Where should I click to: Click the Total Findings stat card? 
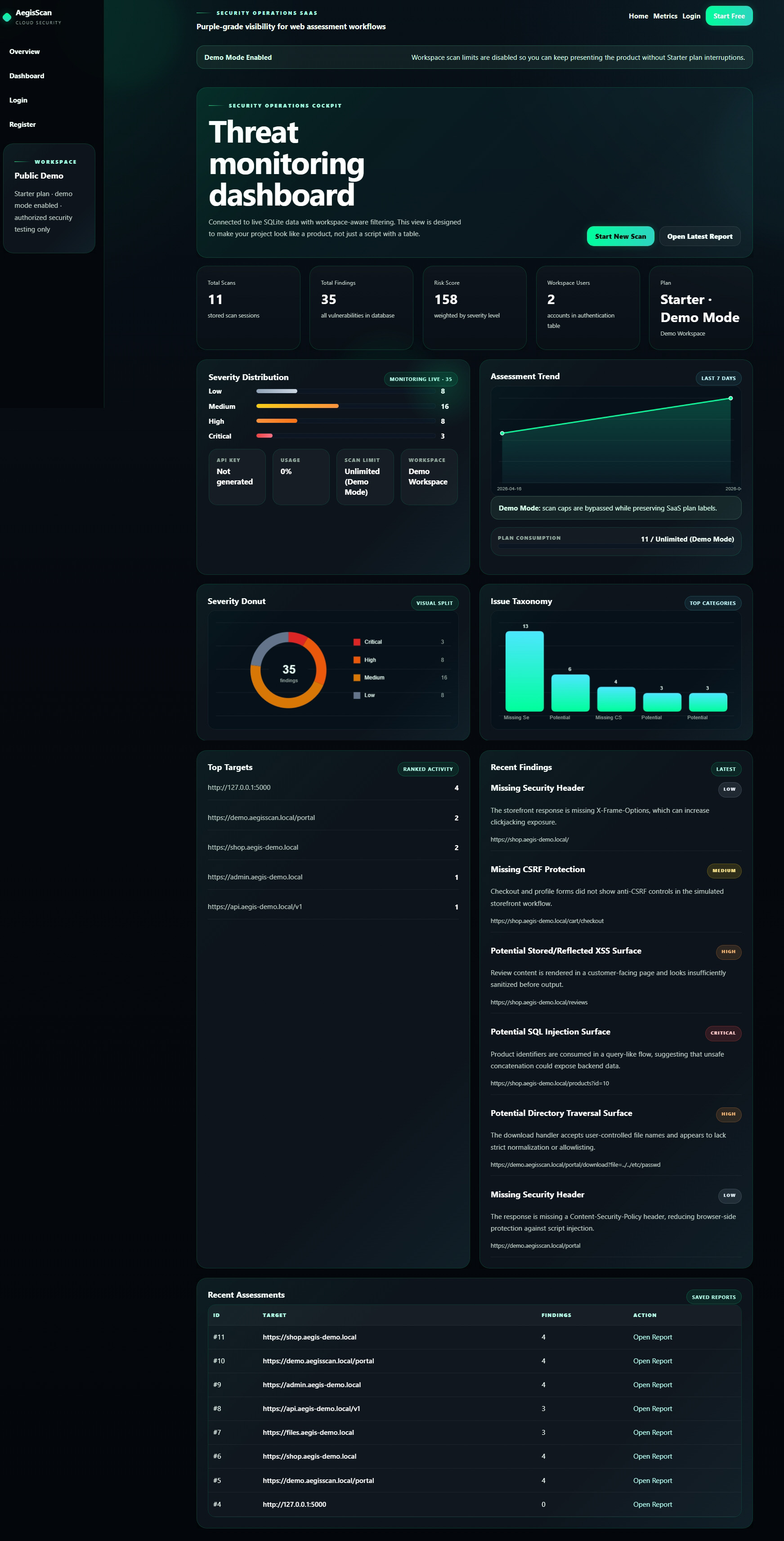coord(361,308)
